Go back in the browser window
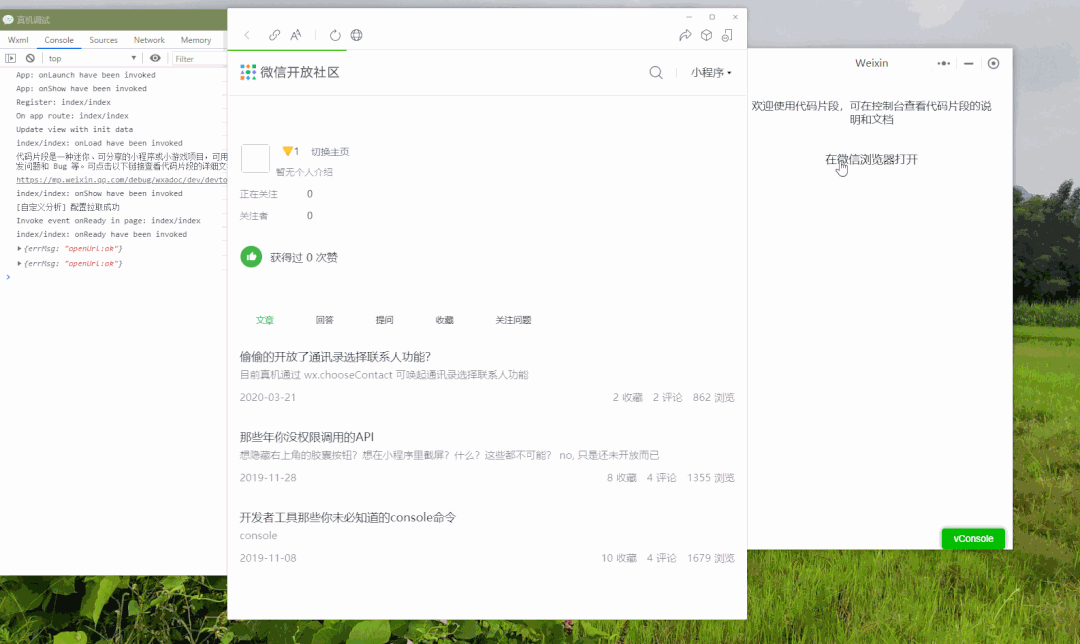This screenshot has height=644, width=1080. (247, 35)
